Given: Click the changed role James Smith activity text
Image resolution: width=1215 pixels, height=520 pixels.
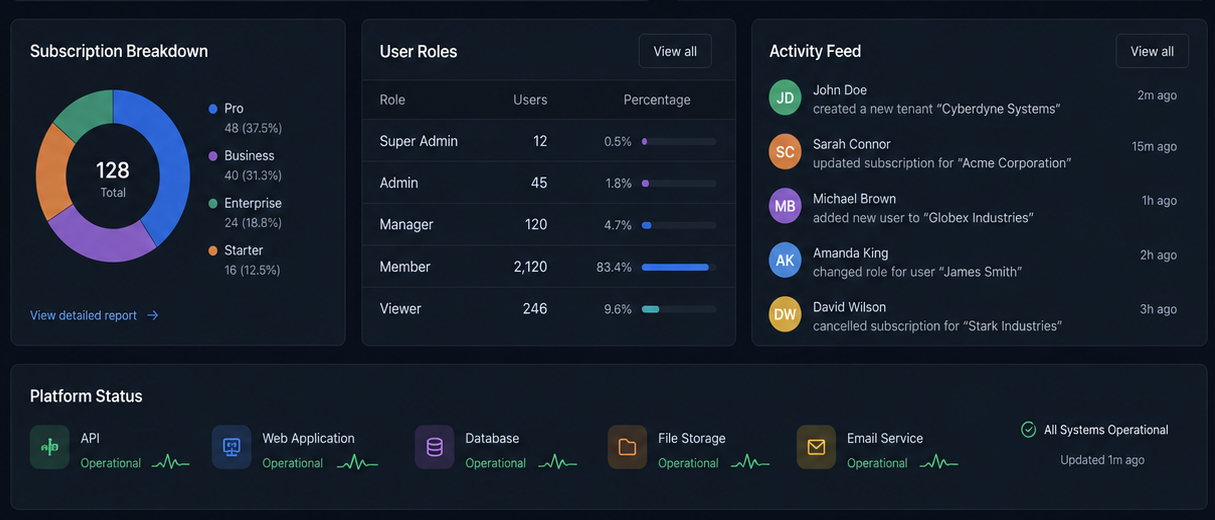Looking at the screenshot, I should tap(917, 271).
